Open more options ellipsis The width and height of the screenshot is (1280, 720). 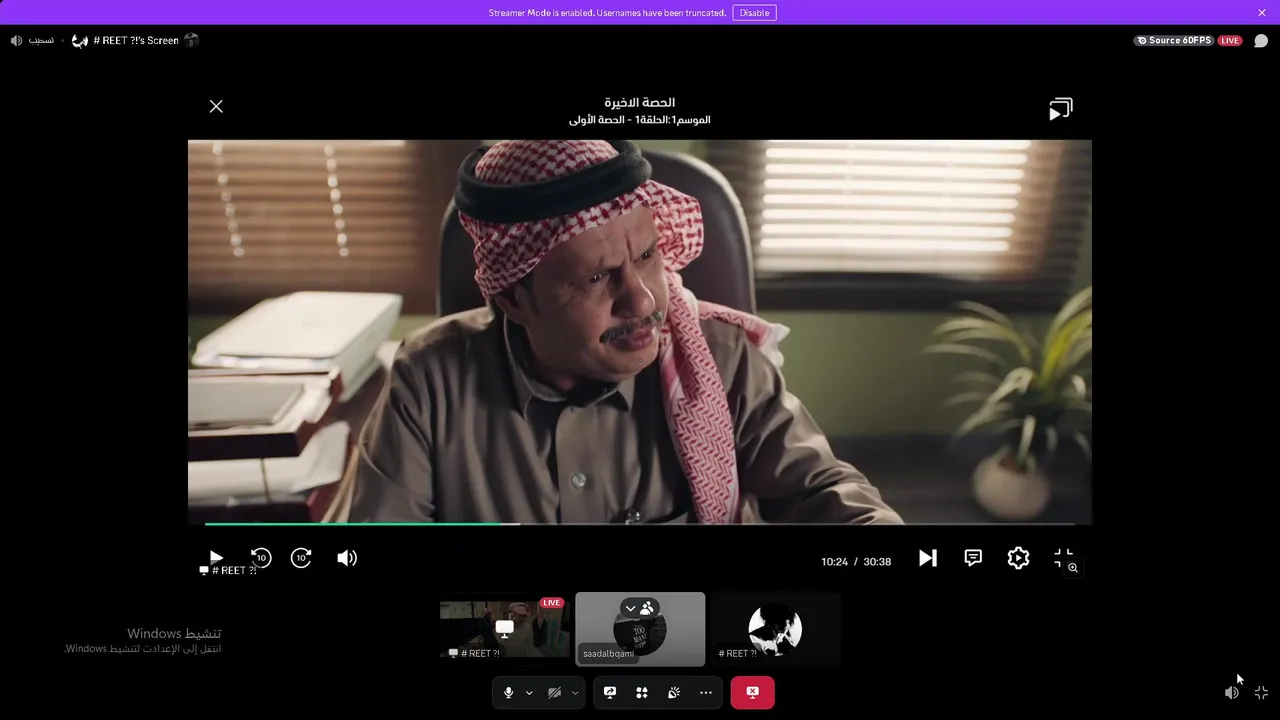tap(706, 692)
